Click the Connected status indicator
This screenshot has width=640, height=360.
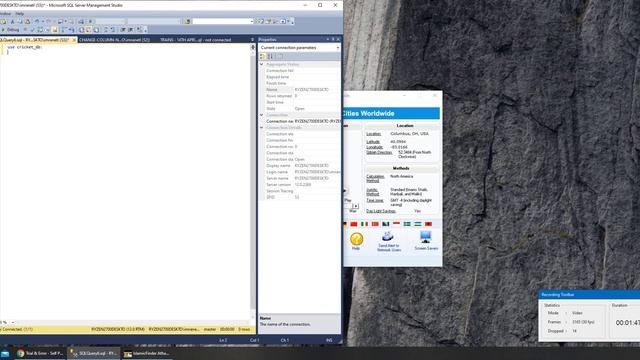coord(16,329)
